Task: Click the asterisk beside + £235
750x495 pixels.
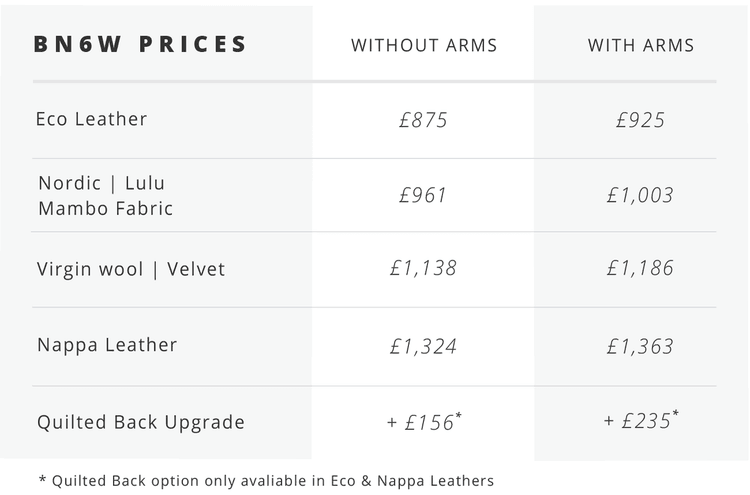Action: [676, 414]
